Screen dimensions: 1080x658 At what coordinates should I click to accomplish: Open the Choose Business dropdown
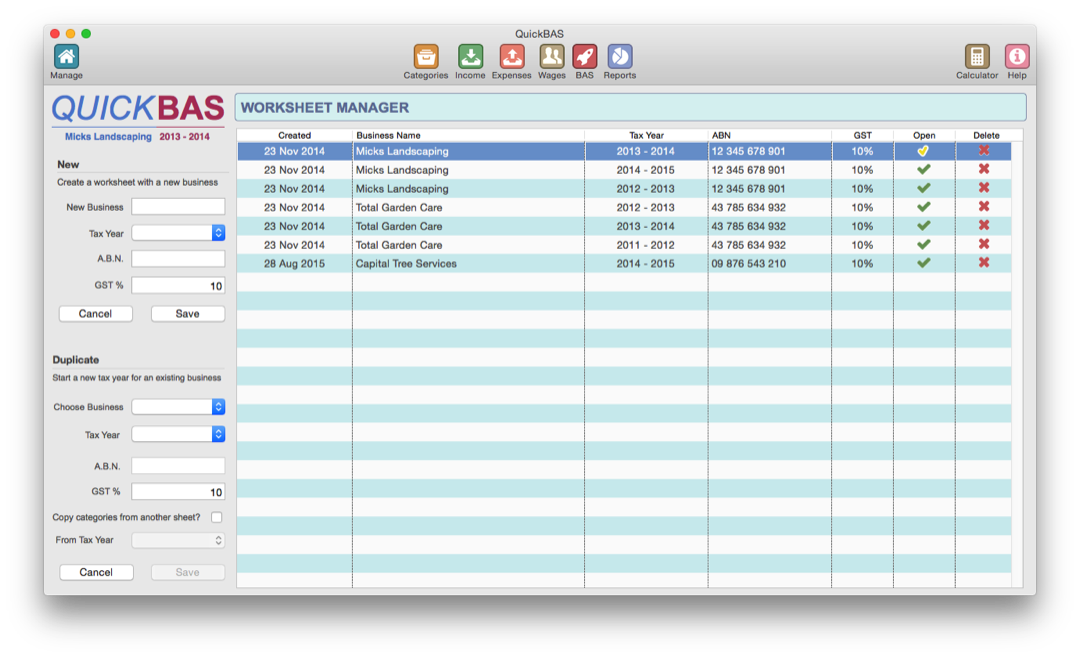pos(178,407)
